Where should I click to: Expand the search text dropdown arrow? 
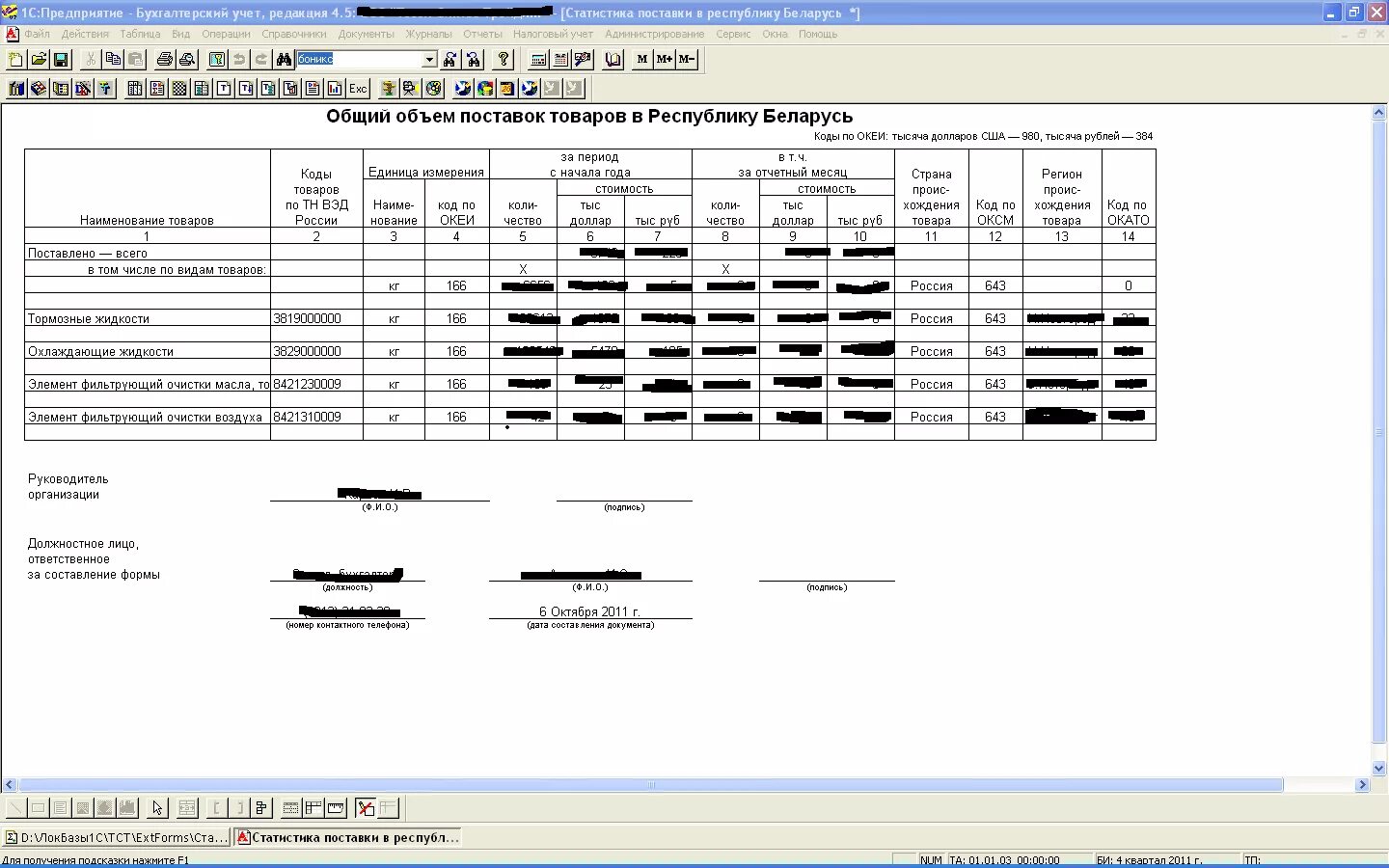pos(430,60)
